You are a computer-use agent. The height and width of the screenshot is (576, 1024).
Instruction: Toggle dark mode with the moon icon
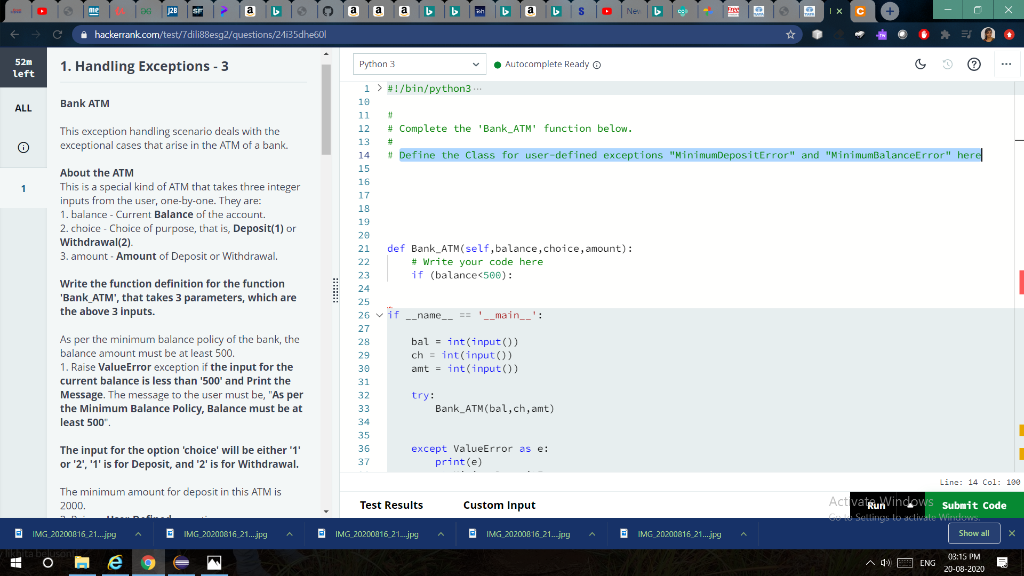pyautogui.click(x=919, y=65)
